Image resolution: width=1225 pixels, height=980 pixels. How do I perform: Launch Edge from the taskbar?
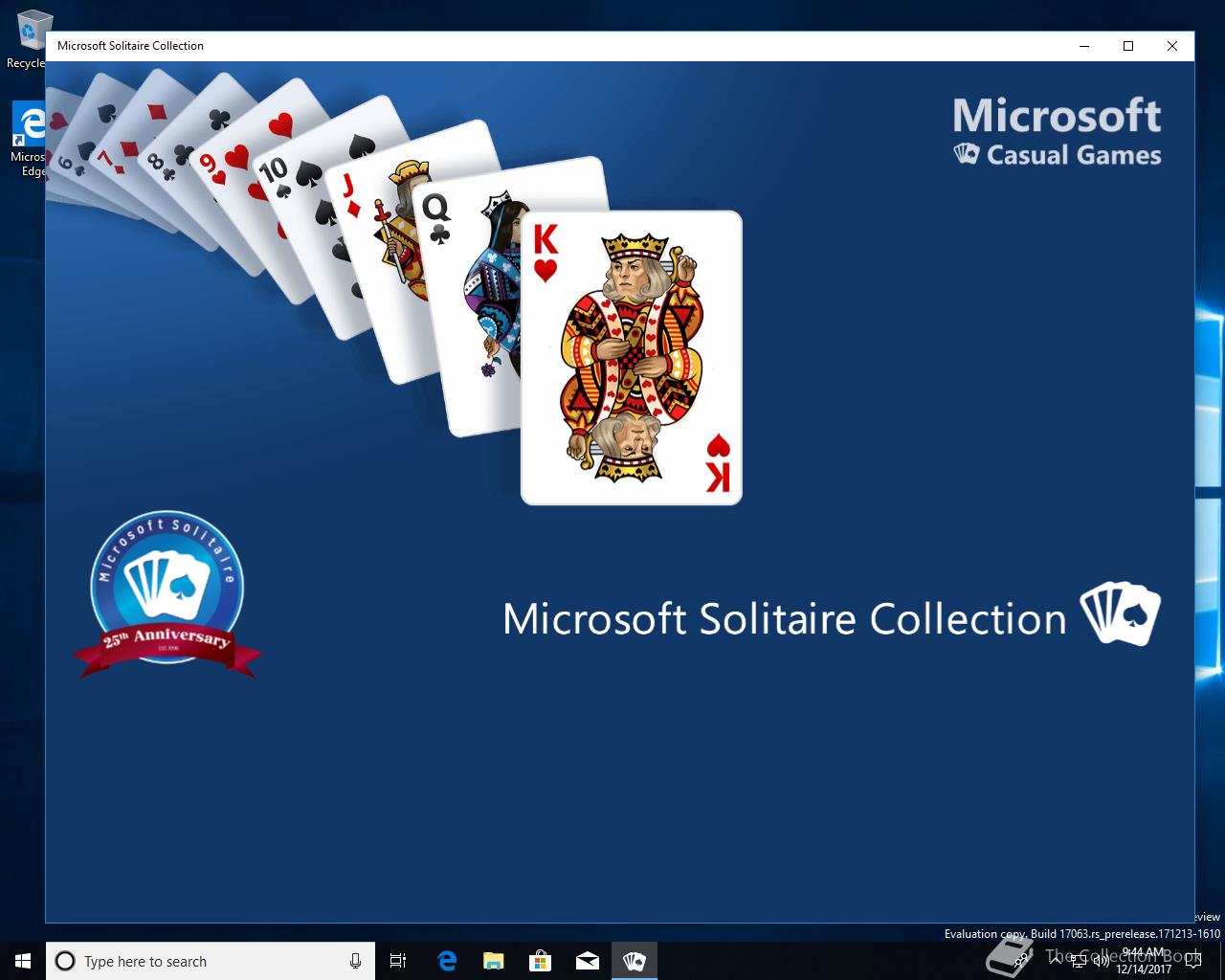tap(447, 961)
